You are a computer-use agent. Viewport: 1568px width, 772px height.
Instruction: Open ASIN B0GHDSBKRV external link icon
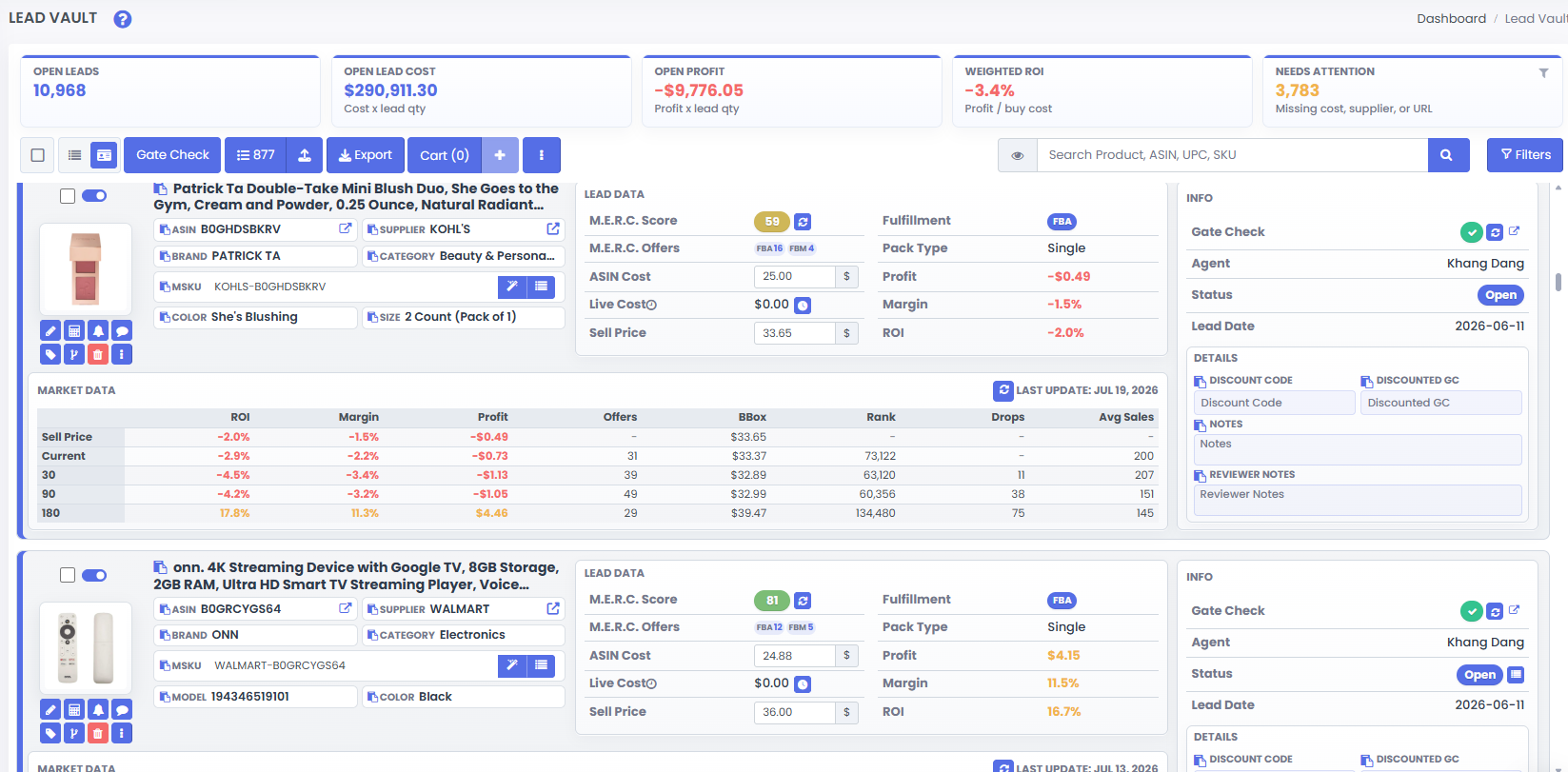coord(346,229)
